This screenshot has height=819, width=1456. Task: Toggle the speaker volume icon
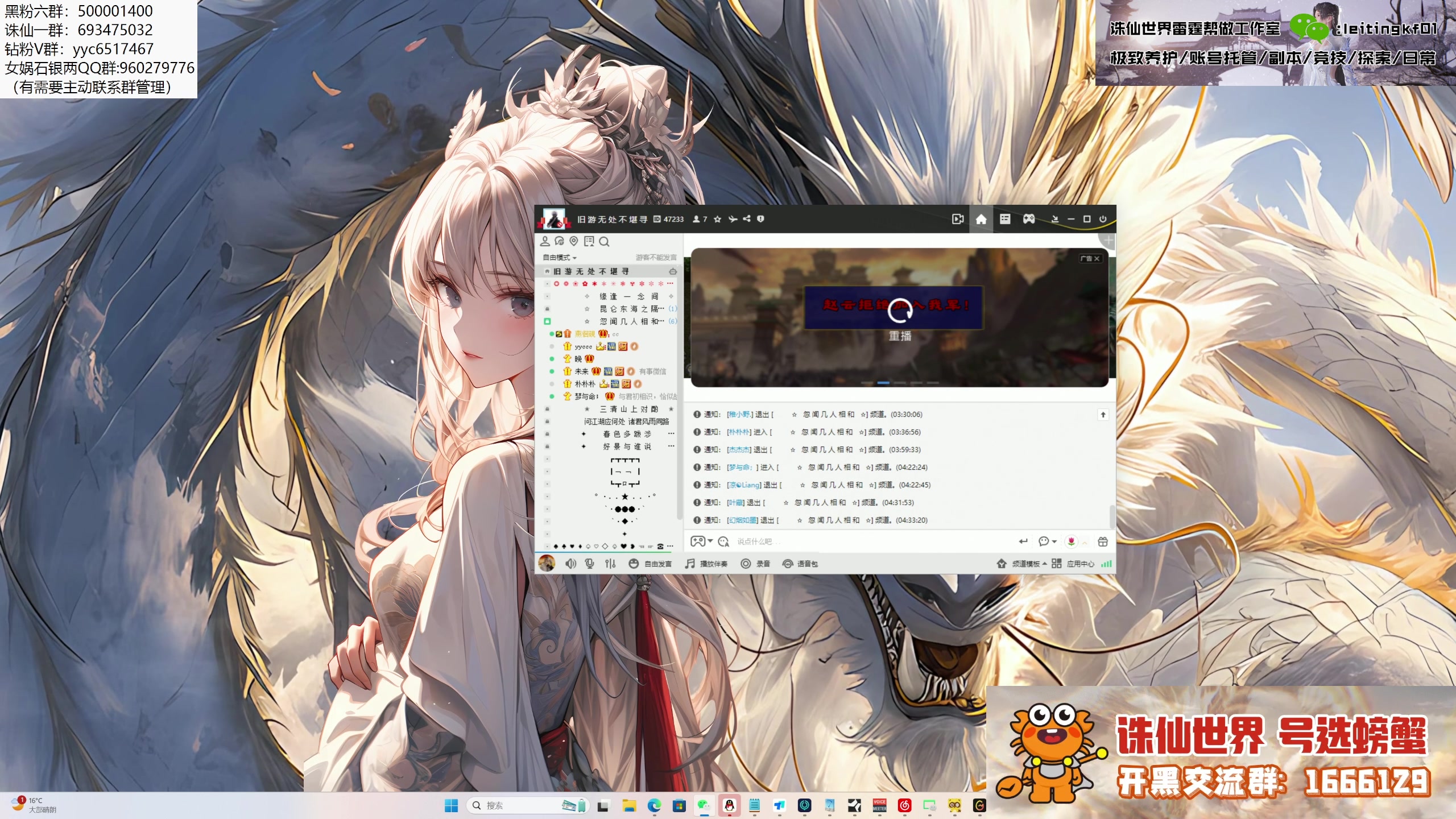tap(570, 564)
